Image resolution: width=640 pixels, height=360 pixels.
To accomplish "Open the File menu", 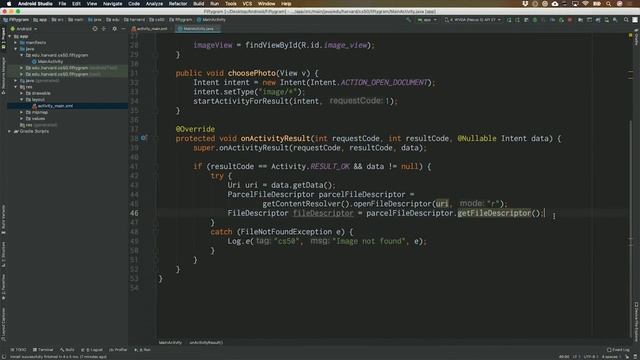I will 62,4.
